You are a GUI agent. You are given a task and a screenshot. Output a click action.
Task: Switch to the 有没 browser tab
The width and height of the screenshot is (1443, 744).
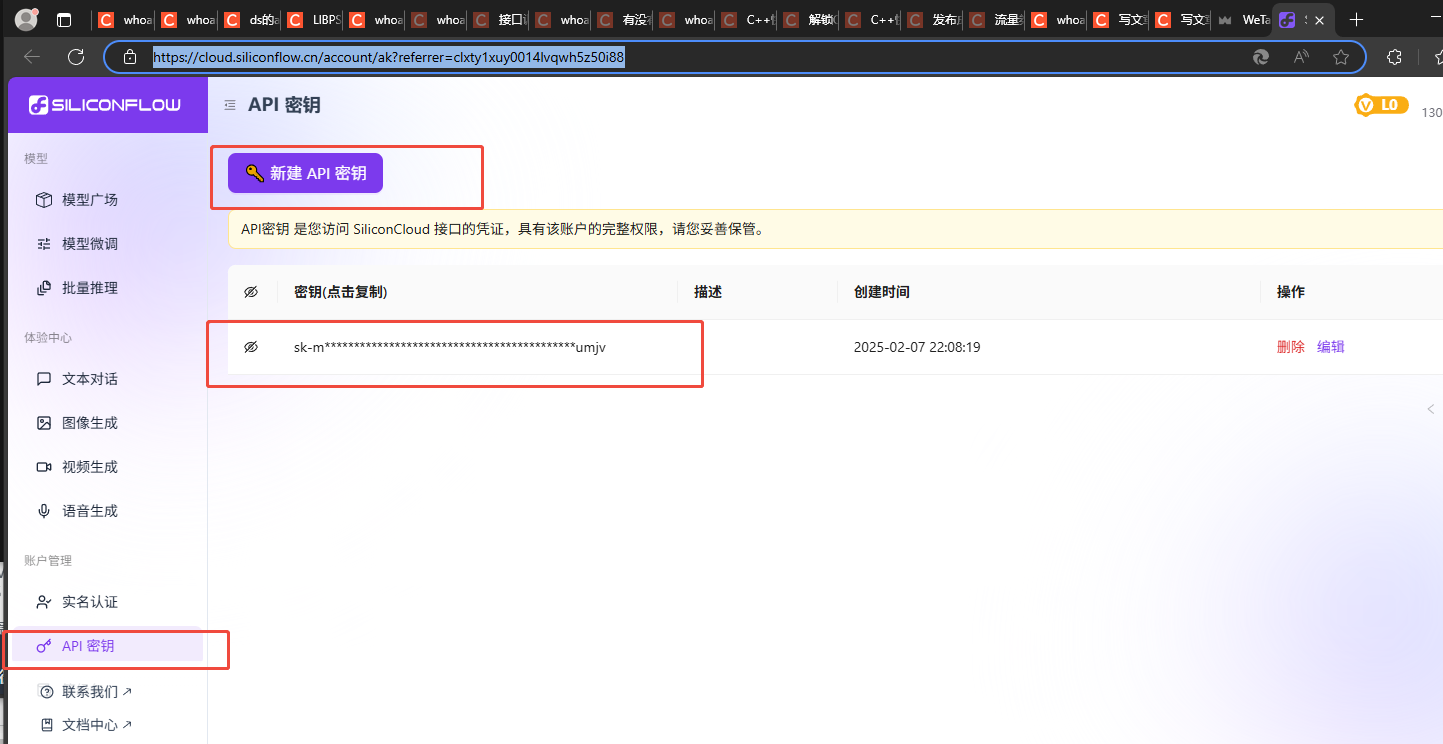coord(622,20)
